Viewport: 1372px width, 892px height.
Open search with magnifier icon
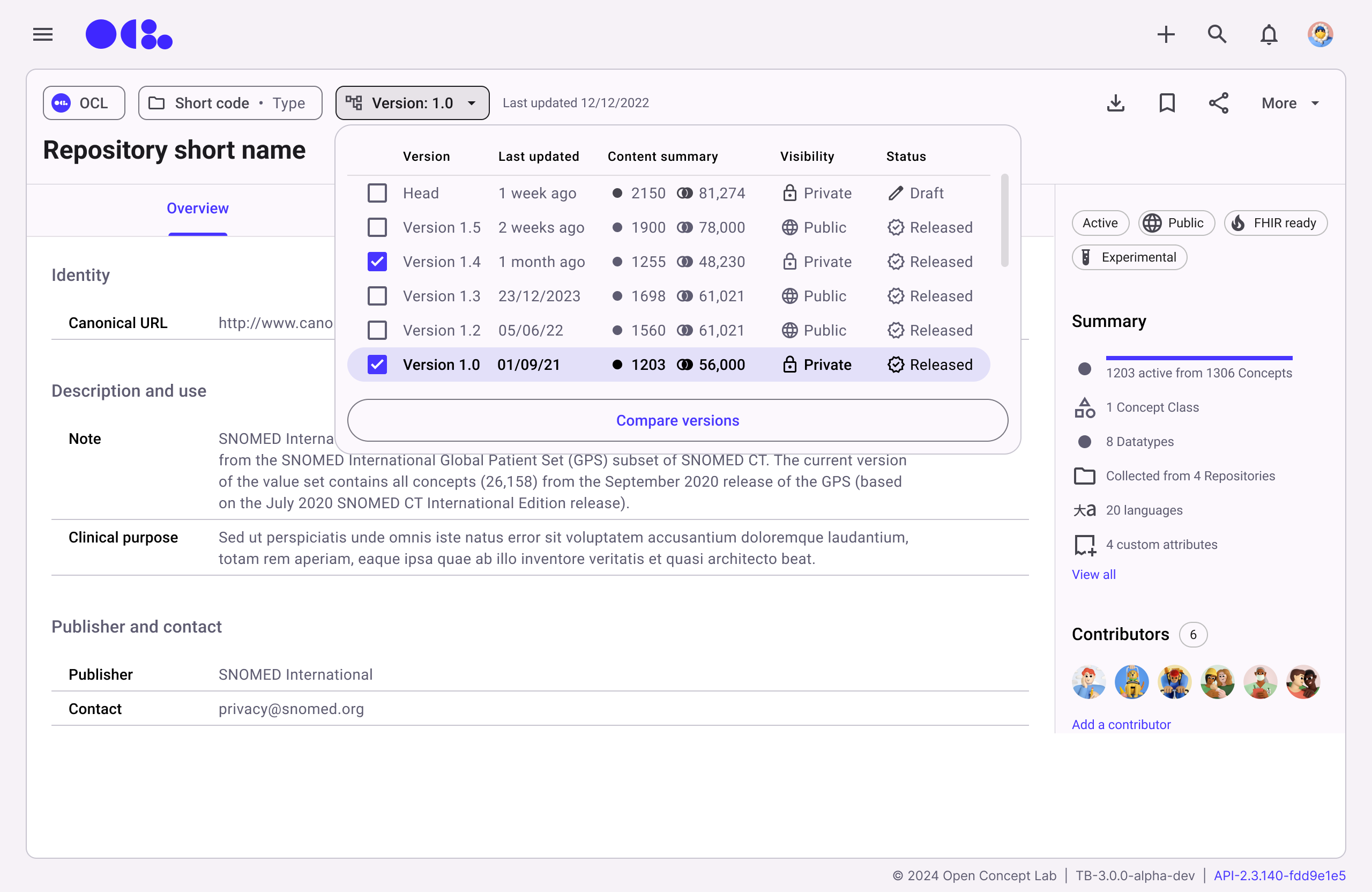(1217, 35)
